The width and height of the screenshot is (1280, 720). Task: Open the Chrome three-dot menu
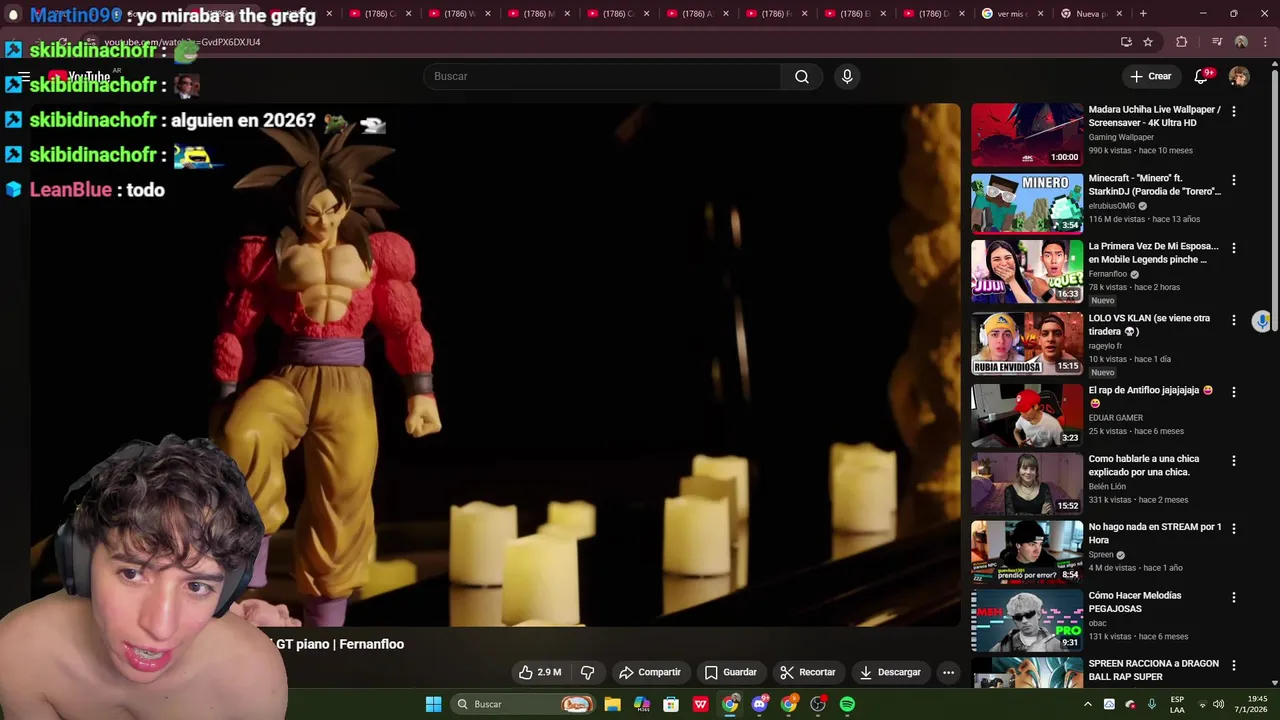[x=1265, y=42]
